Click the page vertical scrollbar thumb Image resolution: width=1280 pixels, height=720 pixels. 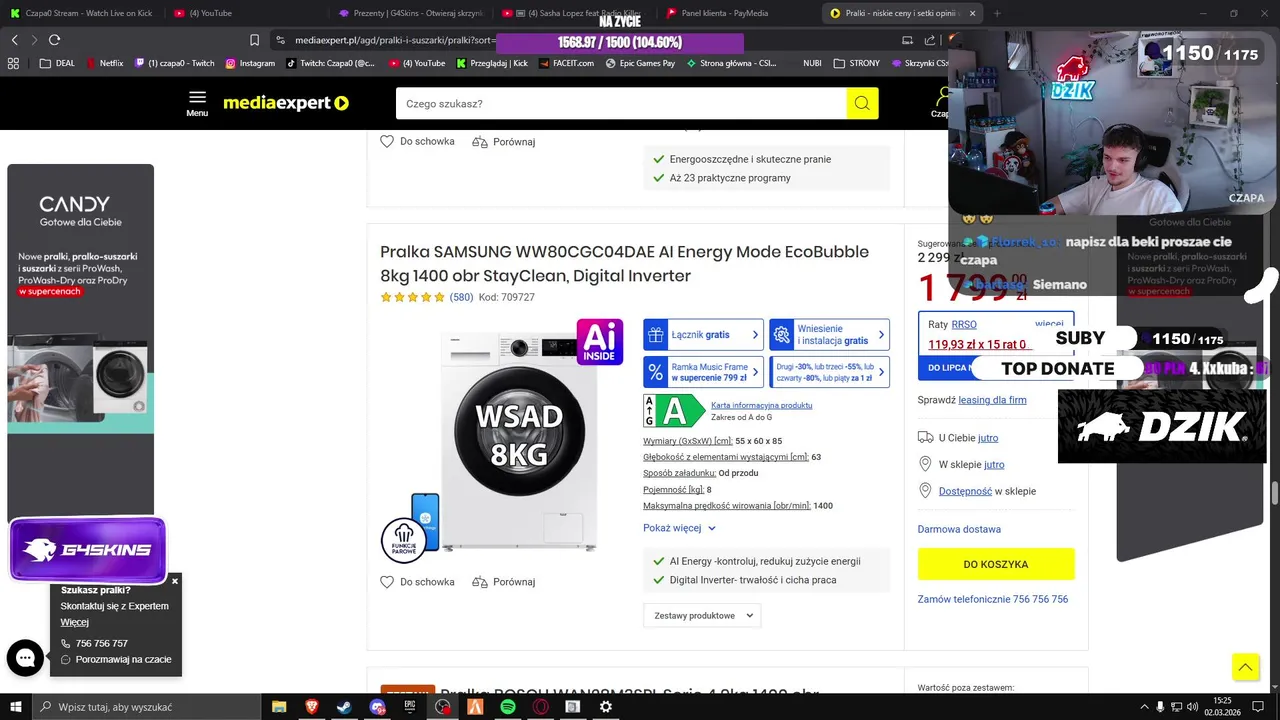click(1274, 494)
